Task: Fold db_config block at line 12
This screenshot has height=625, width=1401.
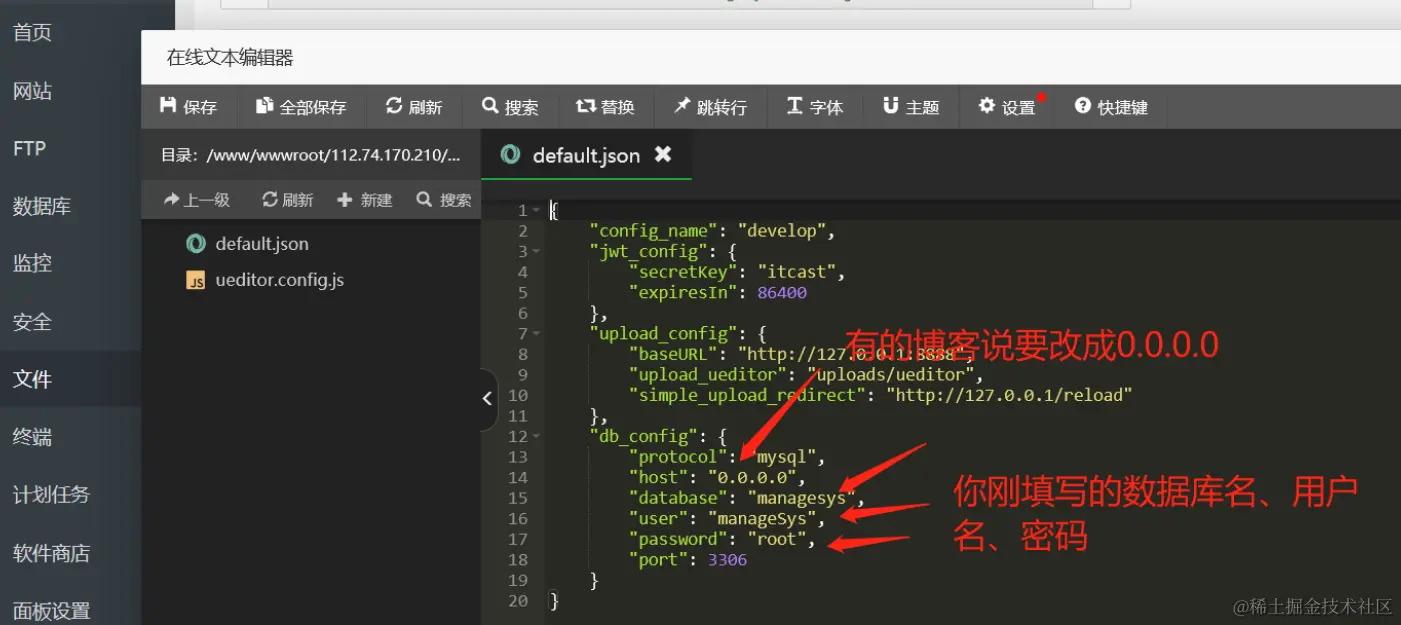Action: click(537, 437)
